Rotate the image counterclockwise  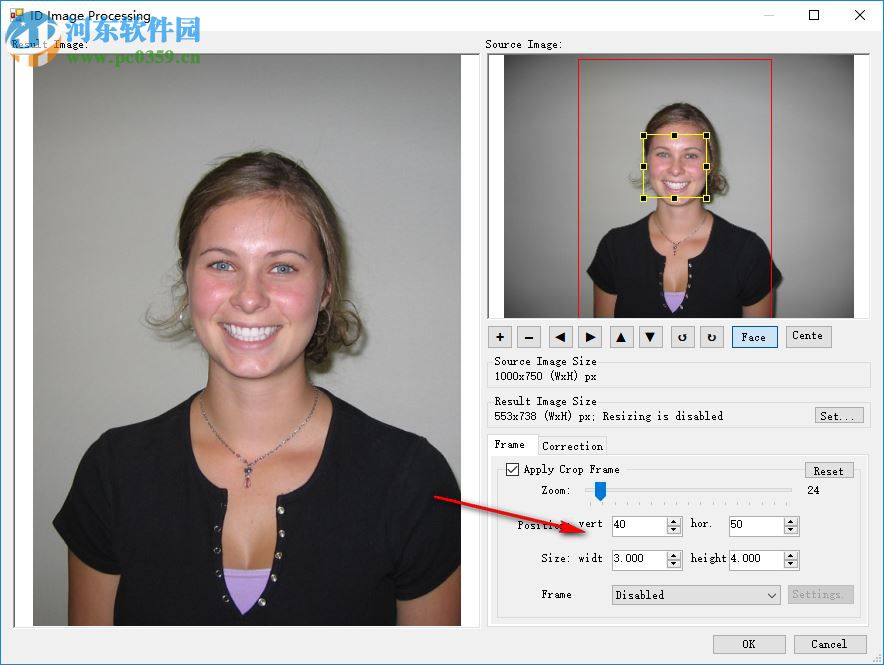point(682,337)
